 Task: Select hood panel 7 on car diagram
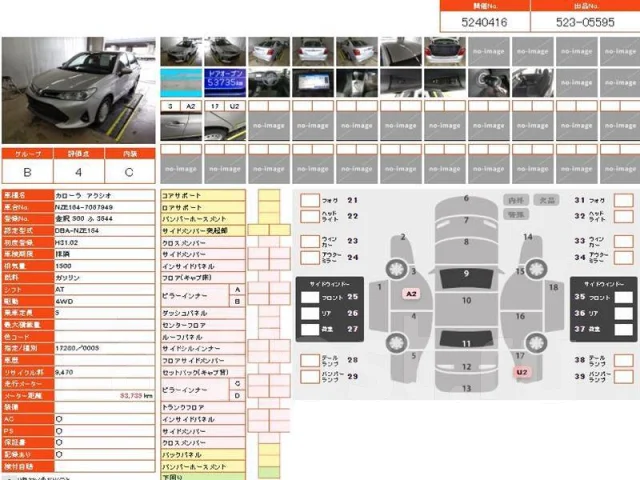[466, 222]
